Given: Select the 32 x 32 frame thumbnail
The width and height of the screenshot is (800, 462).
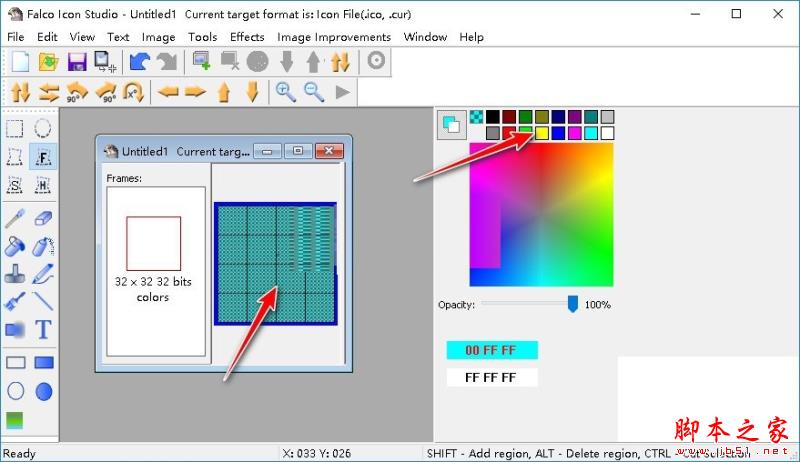Looking at the screenshot, I should 154,243.
